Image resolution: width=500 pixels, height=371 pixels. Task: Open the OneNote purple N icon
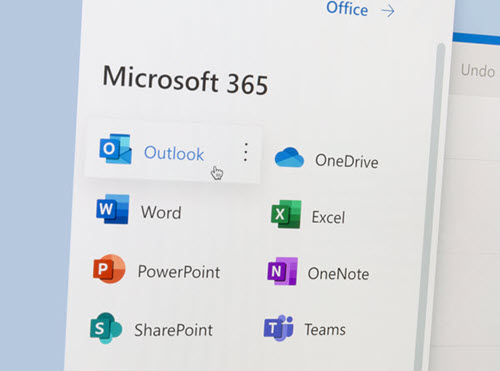(282, 271)
